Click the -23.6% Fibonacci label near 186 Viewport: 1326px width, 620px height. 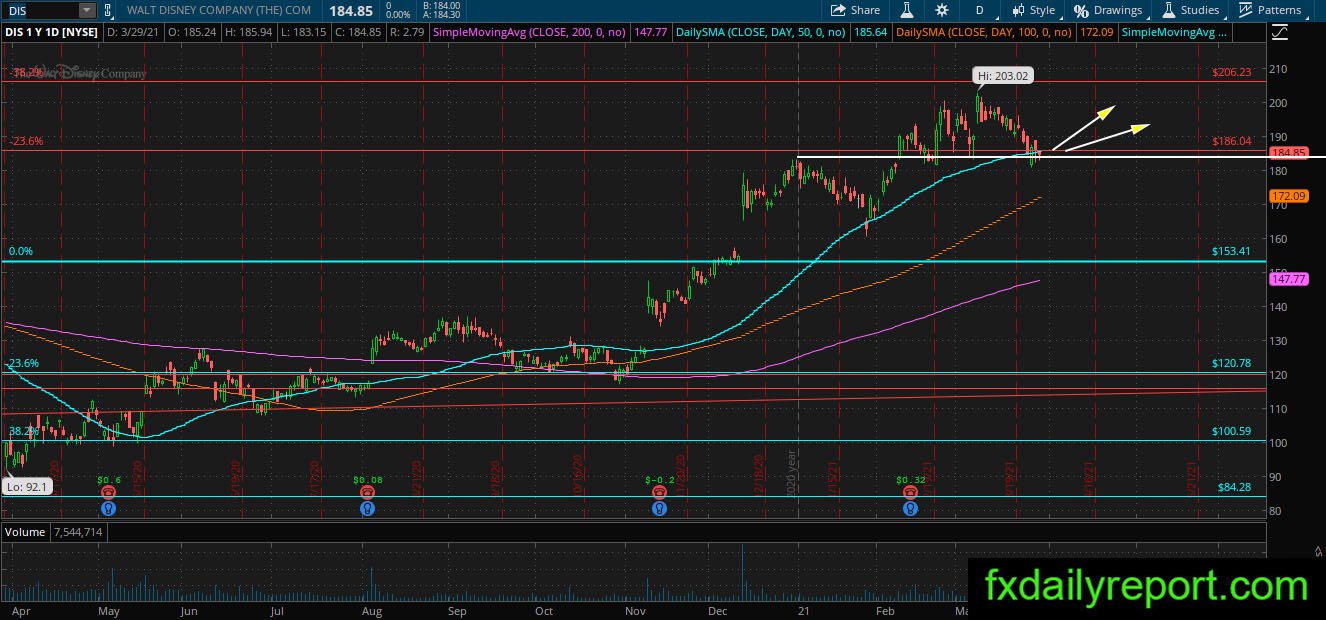coord(25,141)
